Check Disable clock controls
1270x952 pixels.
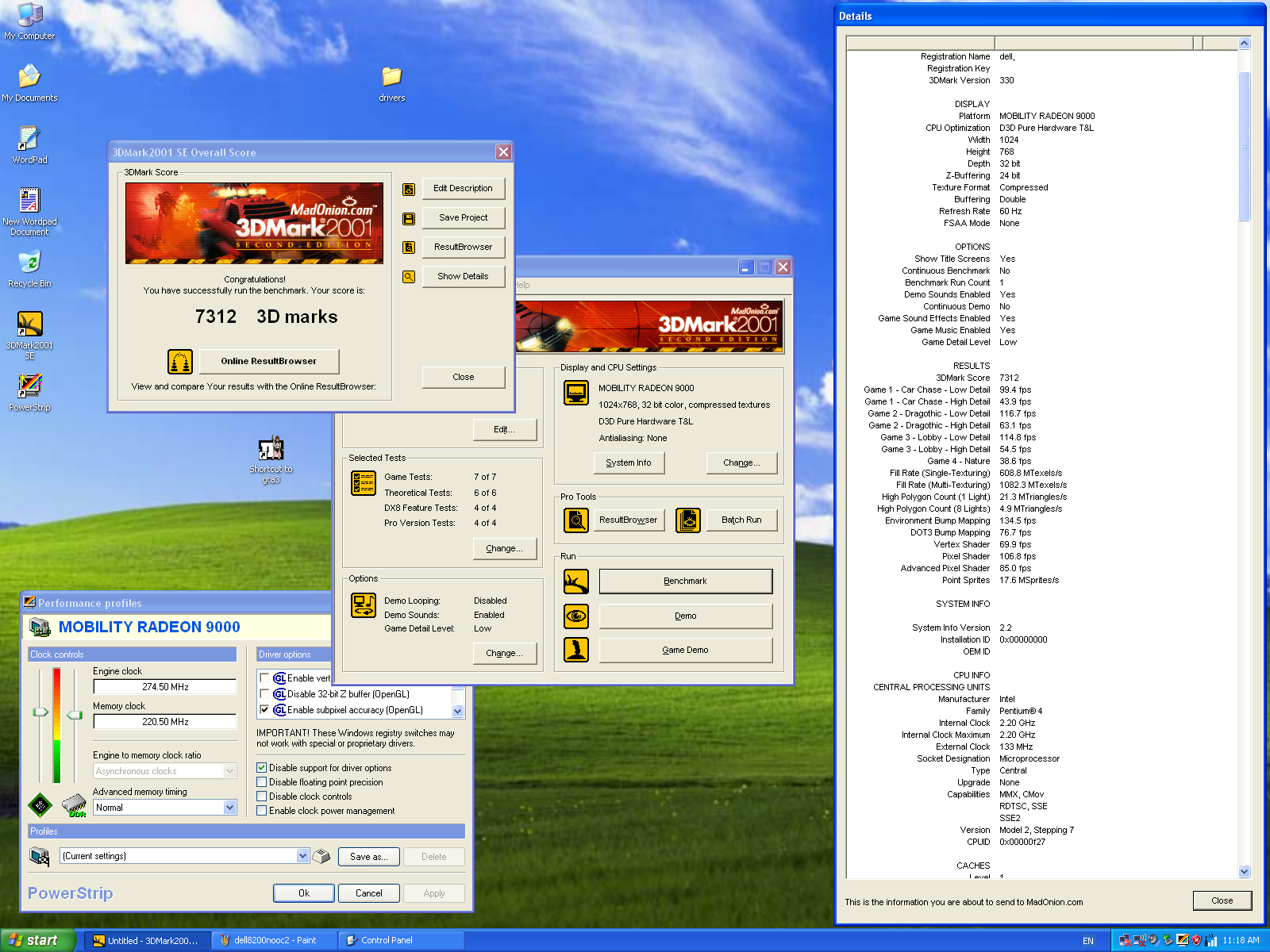tap(261, 797)
